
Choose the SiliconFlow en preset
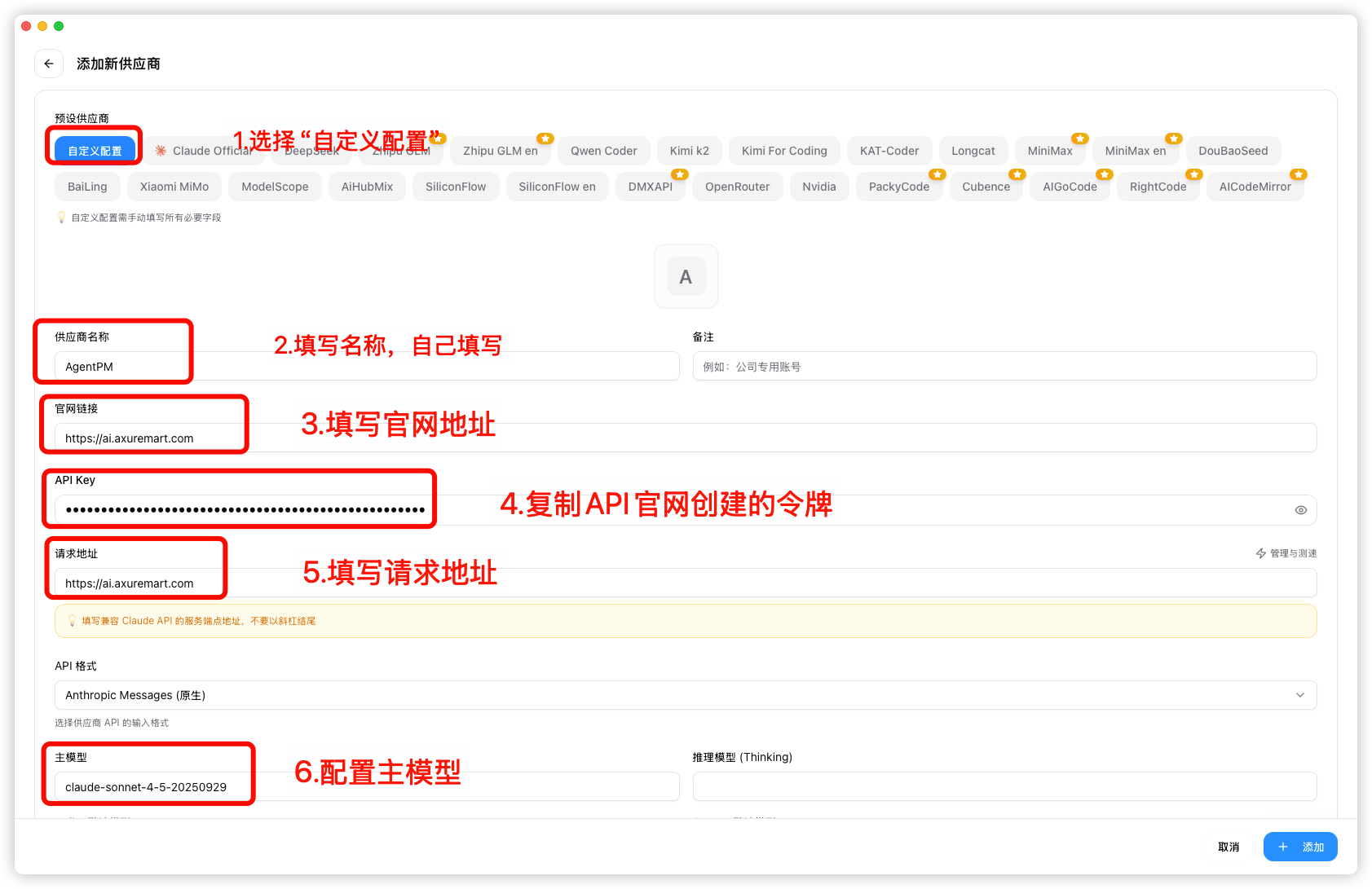point(558,187)
